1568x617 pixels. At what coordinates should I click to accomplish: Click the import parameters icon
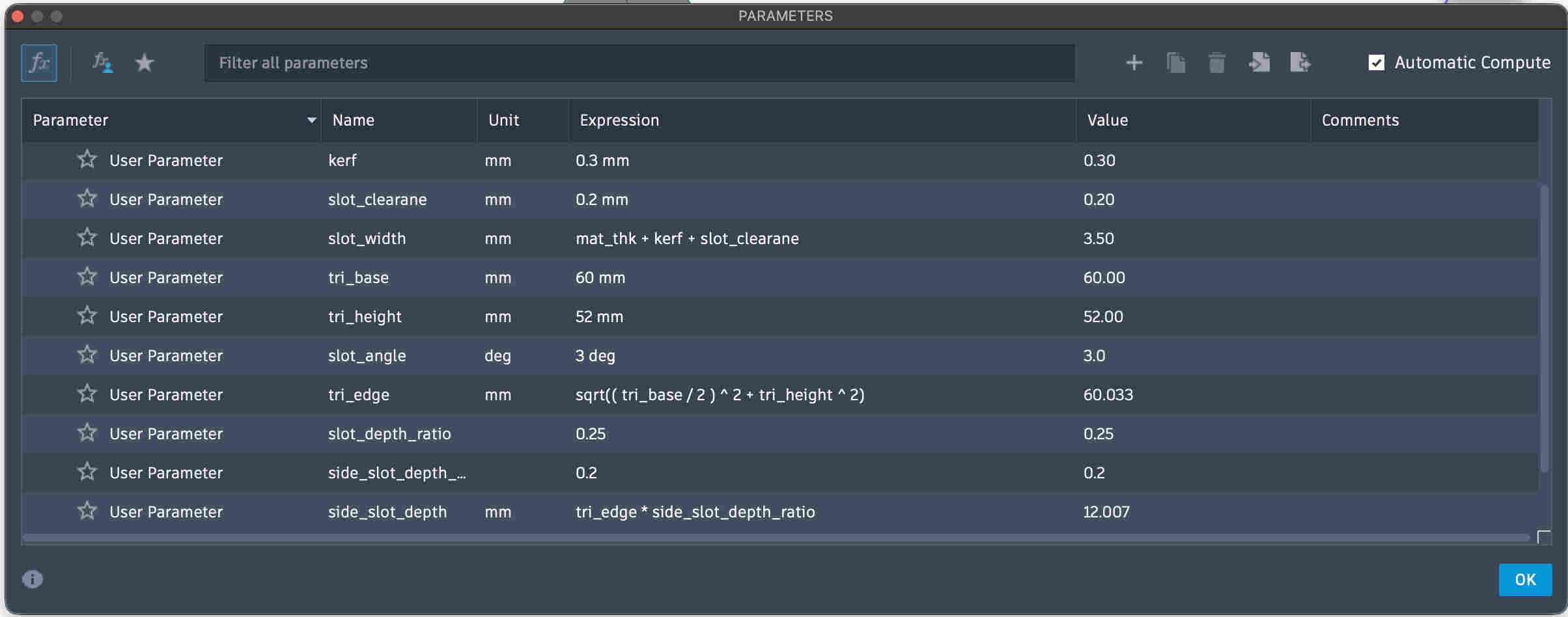[1259, 62]
